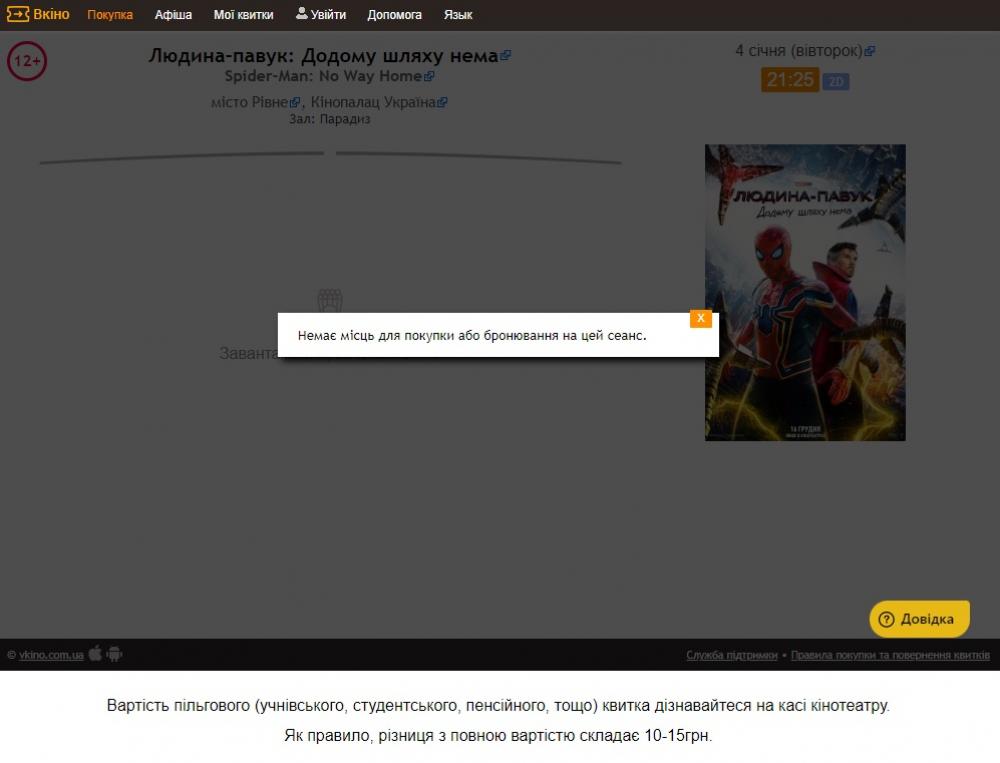The image size is (1000, 763).
Task: Close the no-seats-available popup
Action: (701, 318)
